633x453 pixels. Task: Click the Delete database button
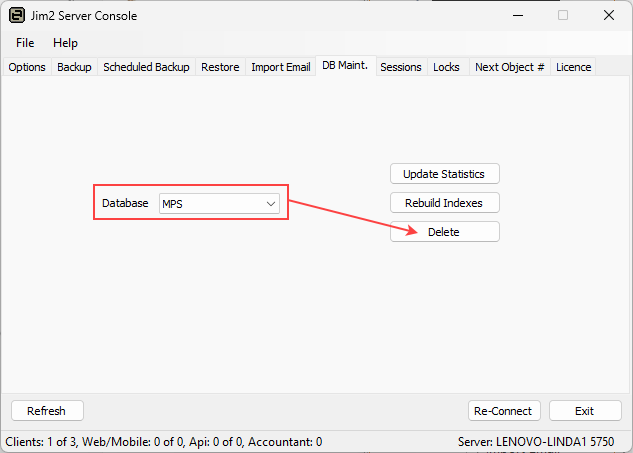coord(444,232)
